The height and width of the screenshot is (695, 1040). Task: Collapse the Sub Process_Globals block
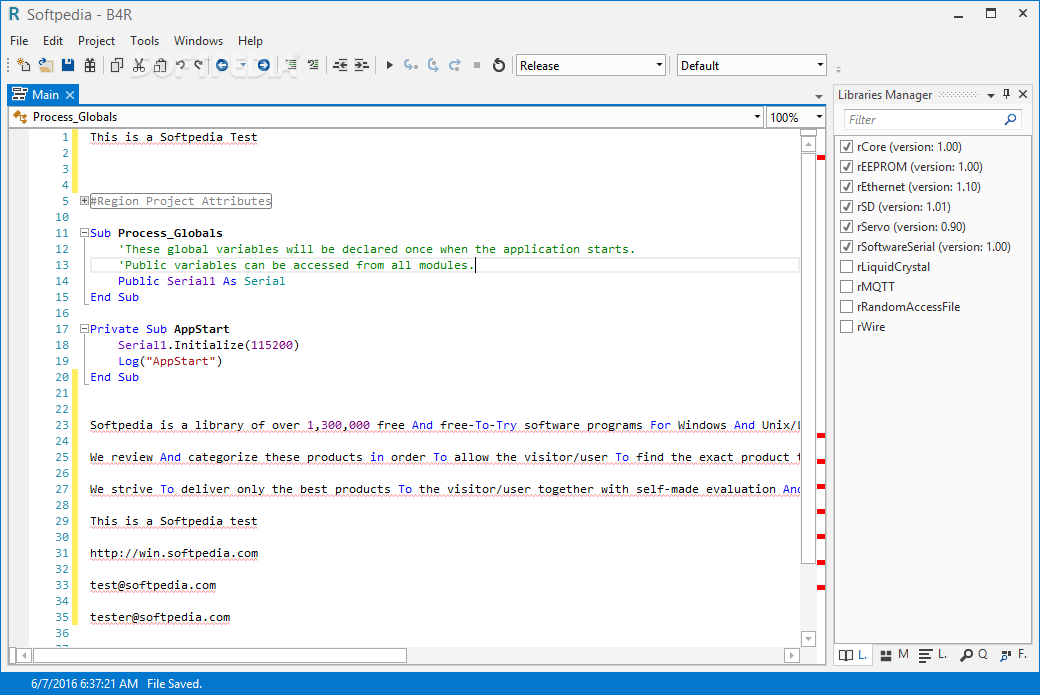tap(84, 233)
